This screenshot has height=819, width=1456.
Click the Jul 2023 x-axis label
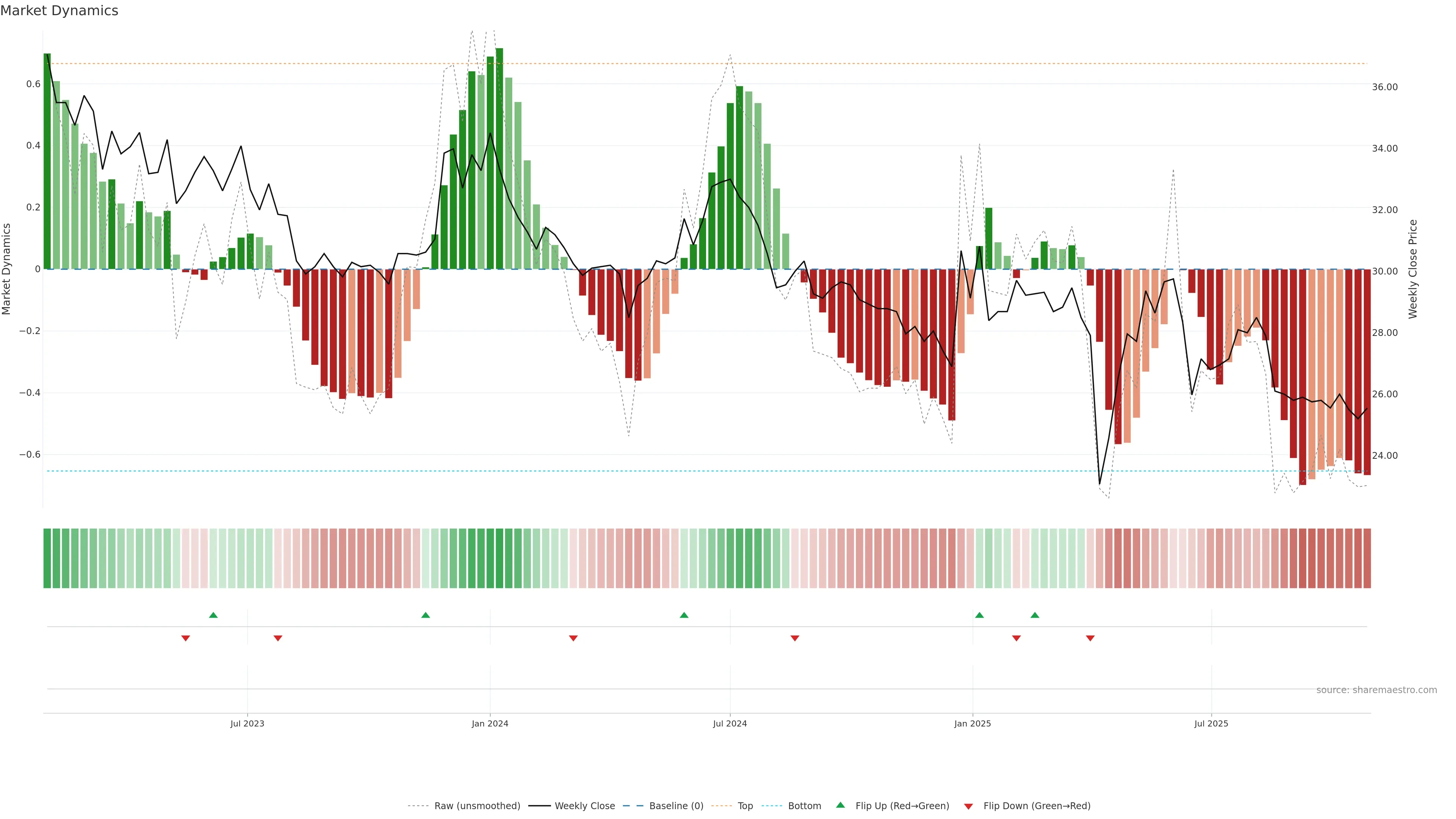click(247, 723)
